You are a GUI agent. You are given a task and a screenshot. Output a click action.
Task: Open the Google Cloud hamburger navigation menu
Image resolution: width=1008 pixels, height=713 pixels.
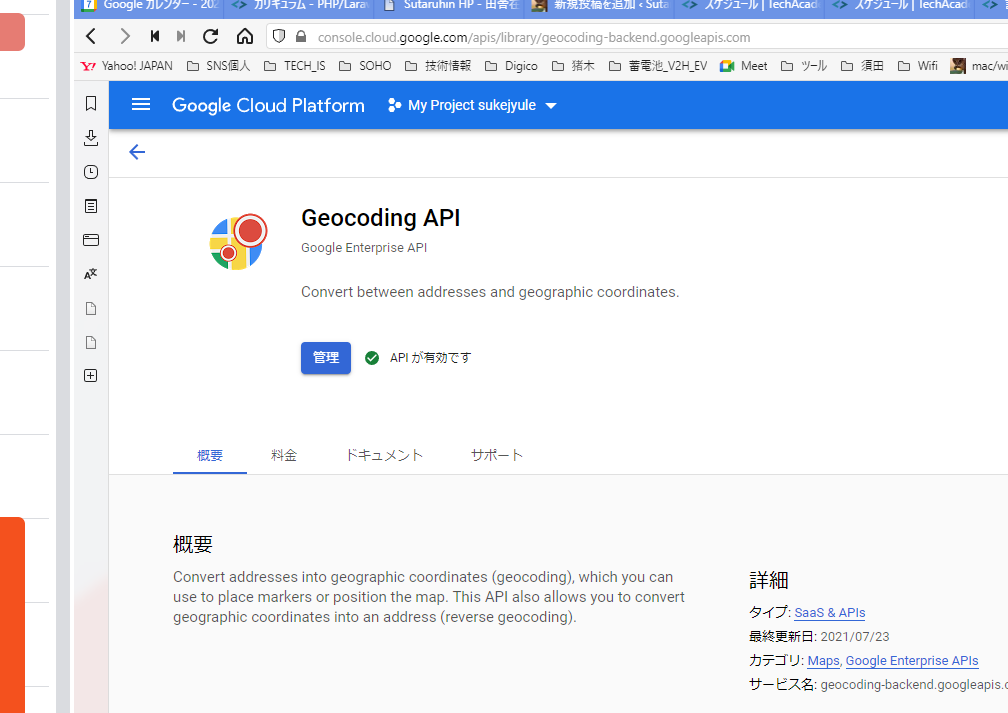pyautogui.click(x=141, y=104)
